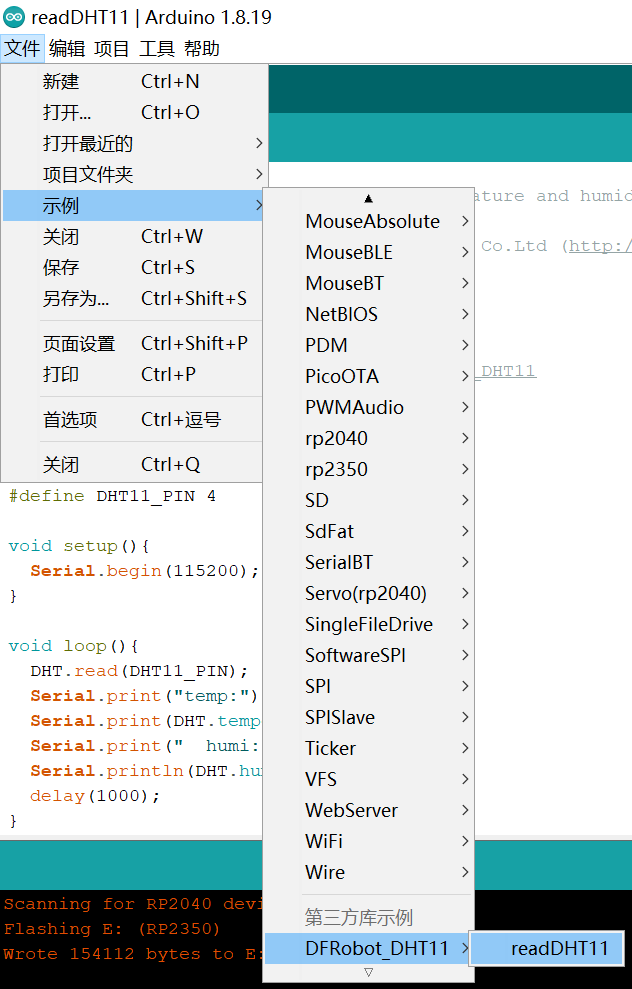The image size is (632, 989).
Task: Click the 'Wrote 154112 bytes' console line
Action: pos(135,954)
